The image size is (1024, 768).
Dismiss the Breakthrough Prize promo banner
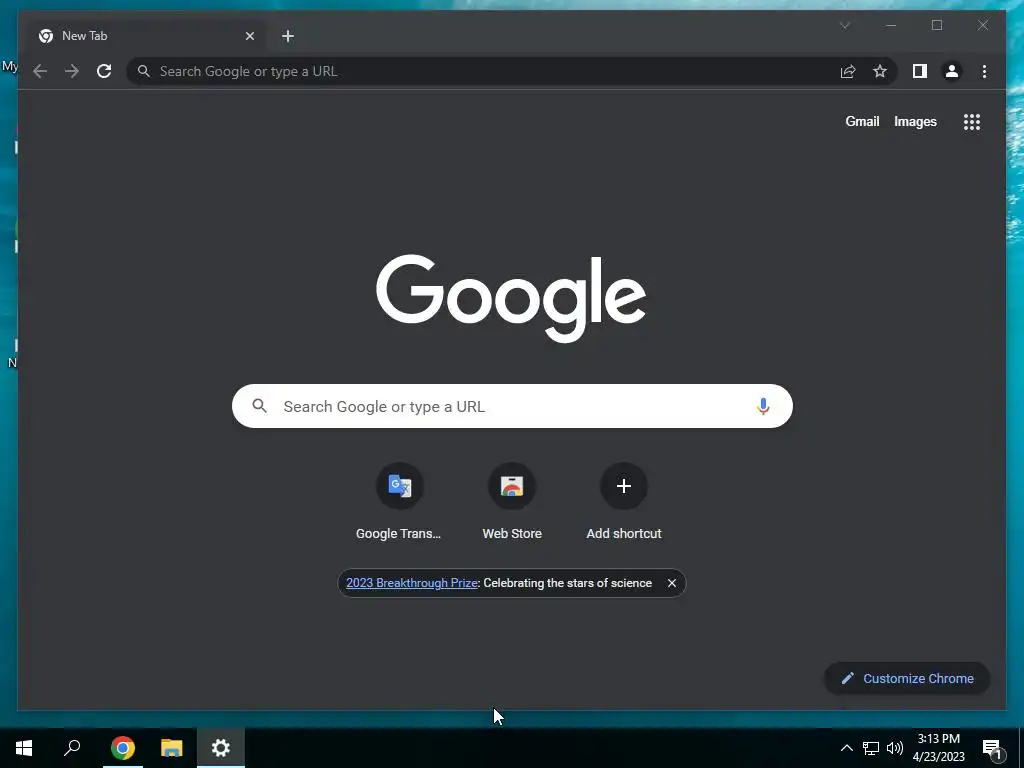671,583
